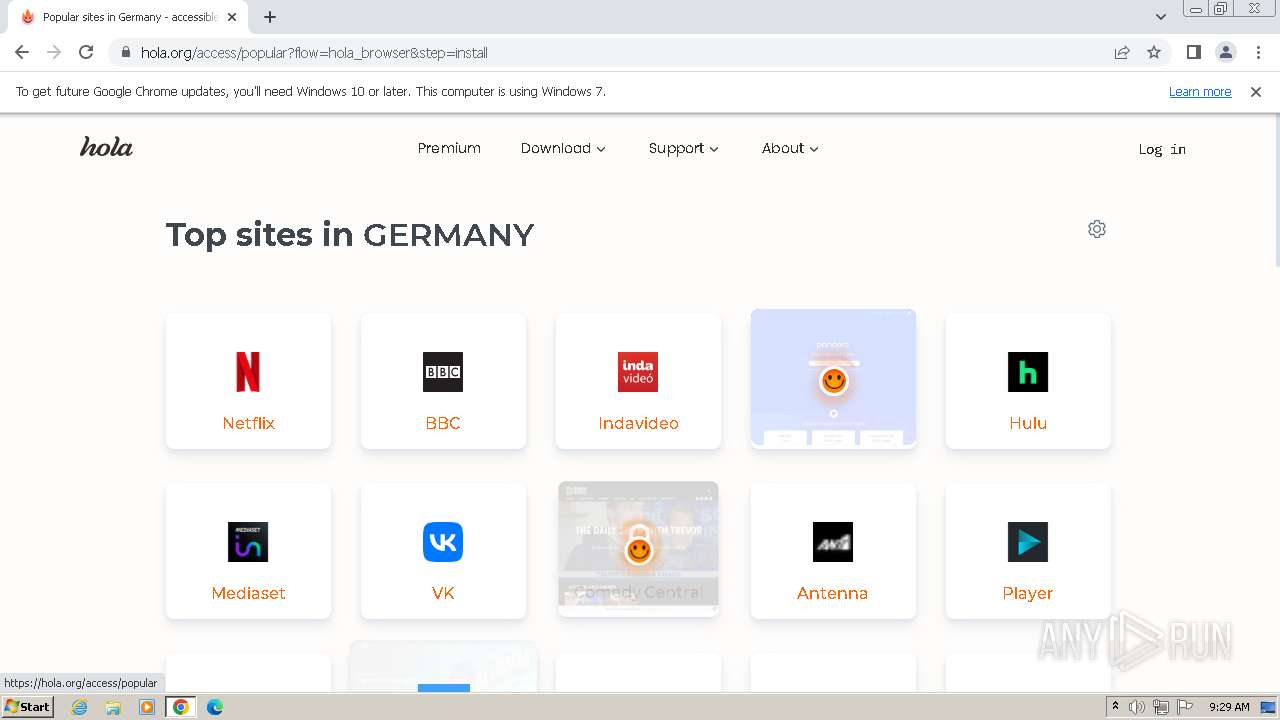
Task: Open the tab search dropdown arrow
Action: pos(1160,17)
